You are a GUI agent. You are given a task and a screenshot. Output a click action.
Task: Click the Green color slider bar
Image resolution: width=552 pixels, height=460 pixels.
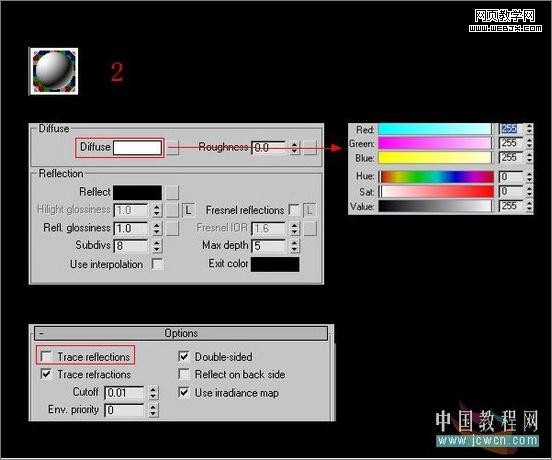pyautogui.click(x=436, y=143)
